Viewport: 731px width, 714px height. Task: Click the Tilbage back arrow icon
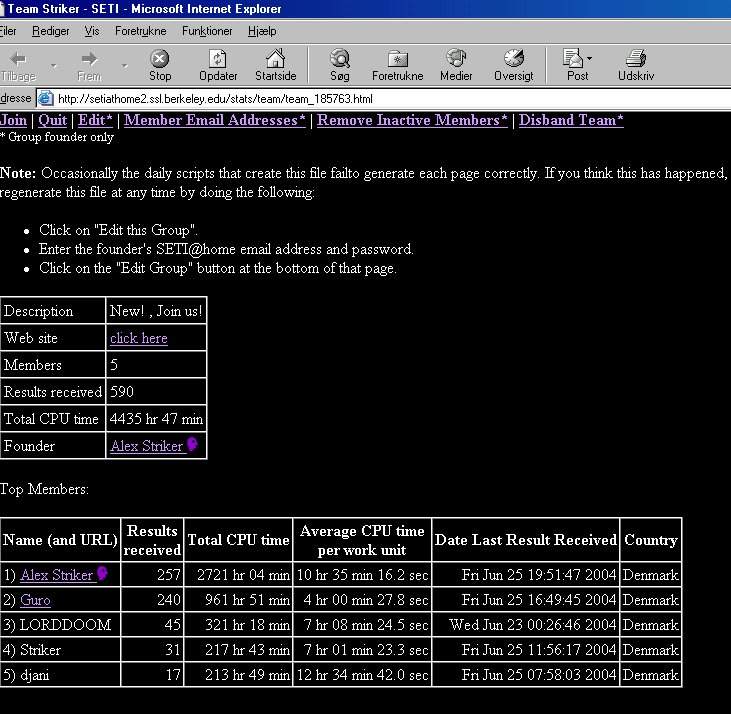click(19, 59)
